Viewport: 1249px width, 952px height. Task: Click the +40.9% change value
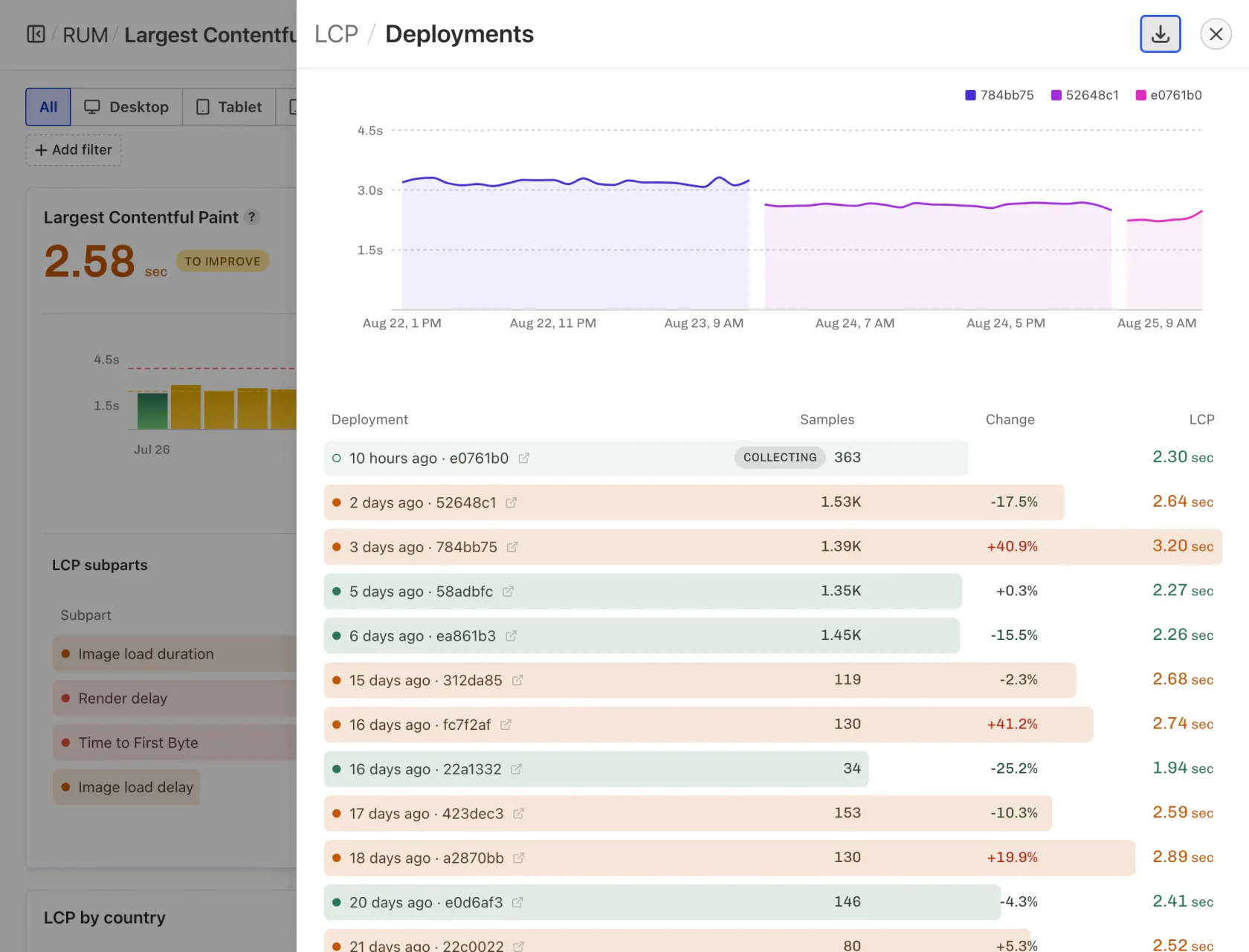coord(1012,546)
